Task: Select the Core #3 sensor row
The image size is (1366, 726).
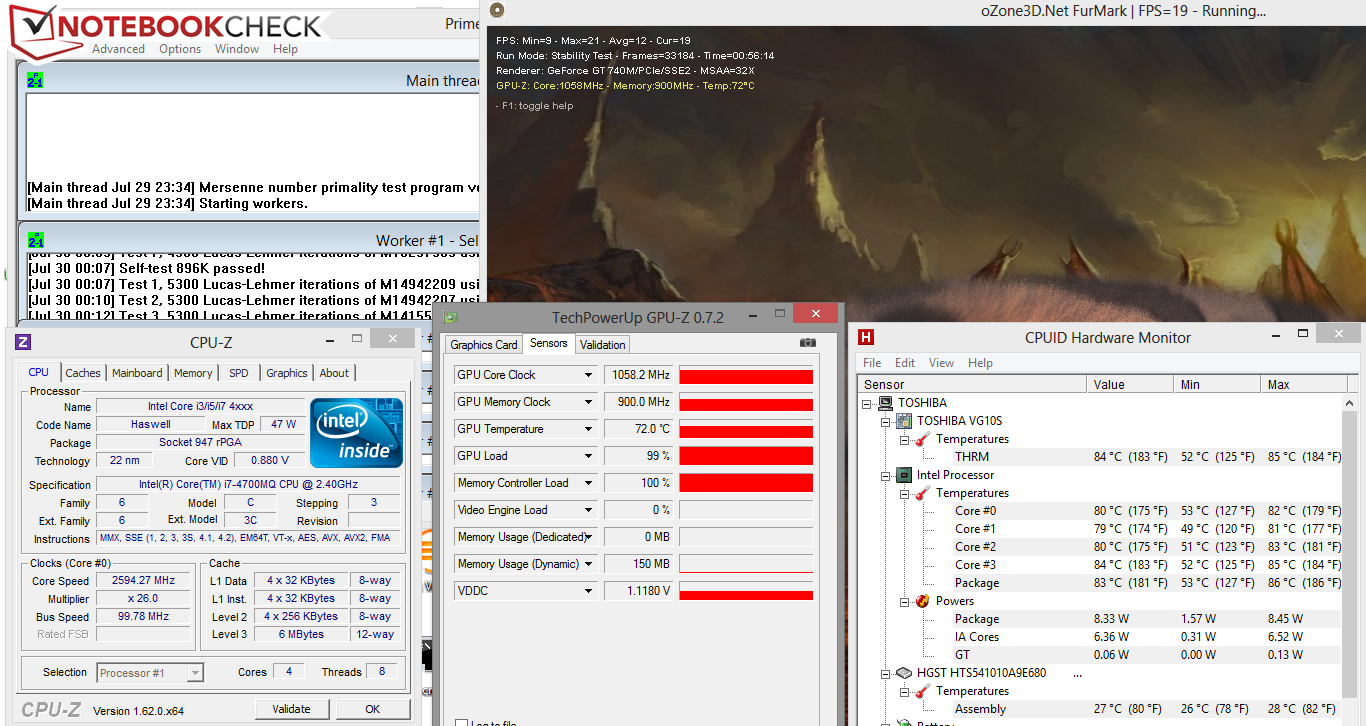Action: 1100,565
